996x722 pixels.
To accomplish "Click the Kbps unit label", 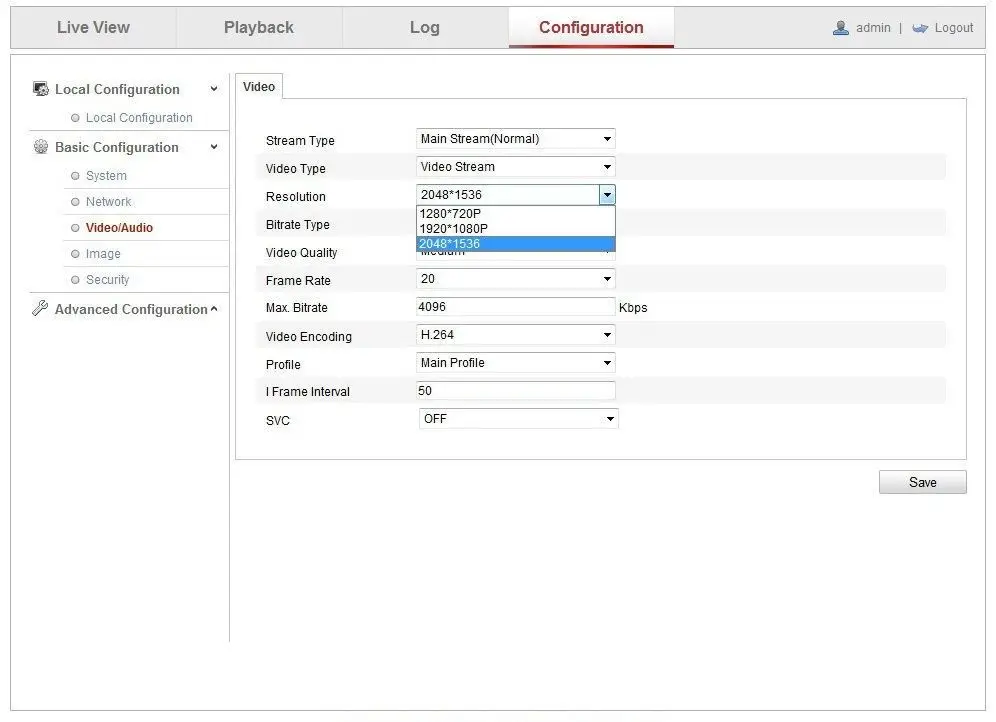I will pos(633,308).
